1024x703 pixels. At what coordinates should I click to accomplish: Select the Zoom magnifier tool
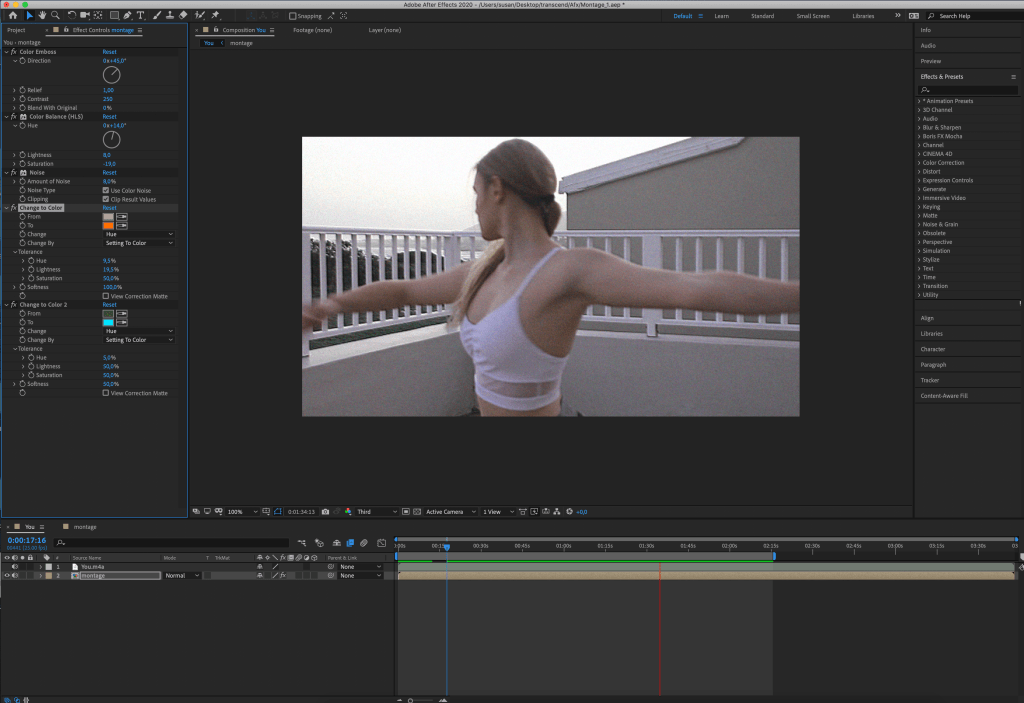(x=55, y=16)
